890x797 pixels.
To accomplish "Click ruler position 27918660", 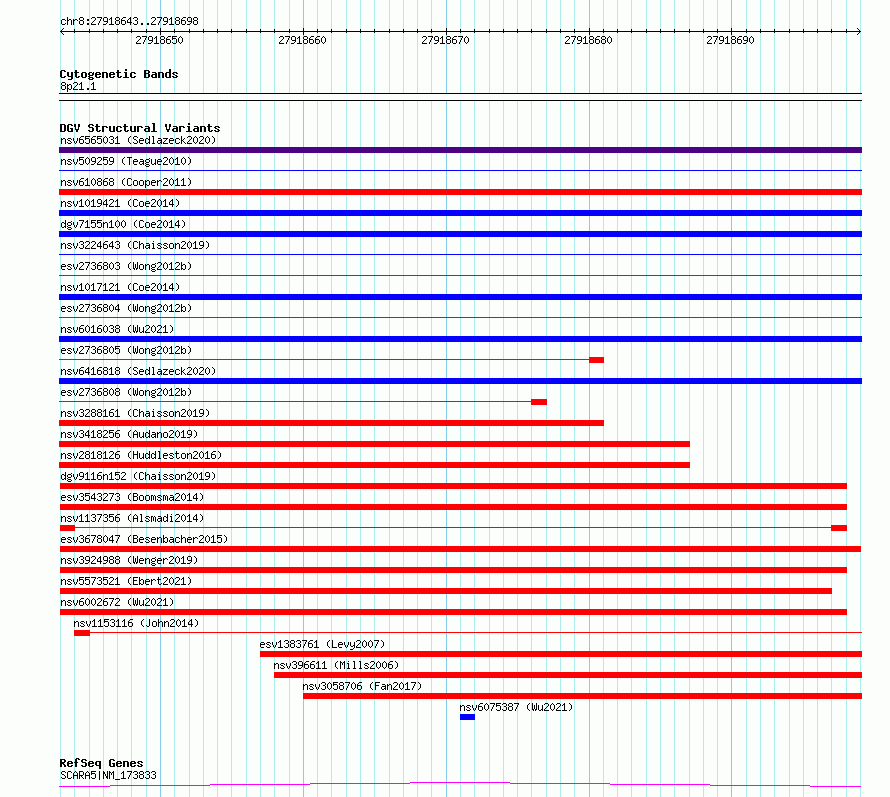I will click(x=303, y=40).
